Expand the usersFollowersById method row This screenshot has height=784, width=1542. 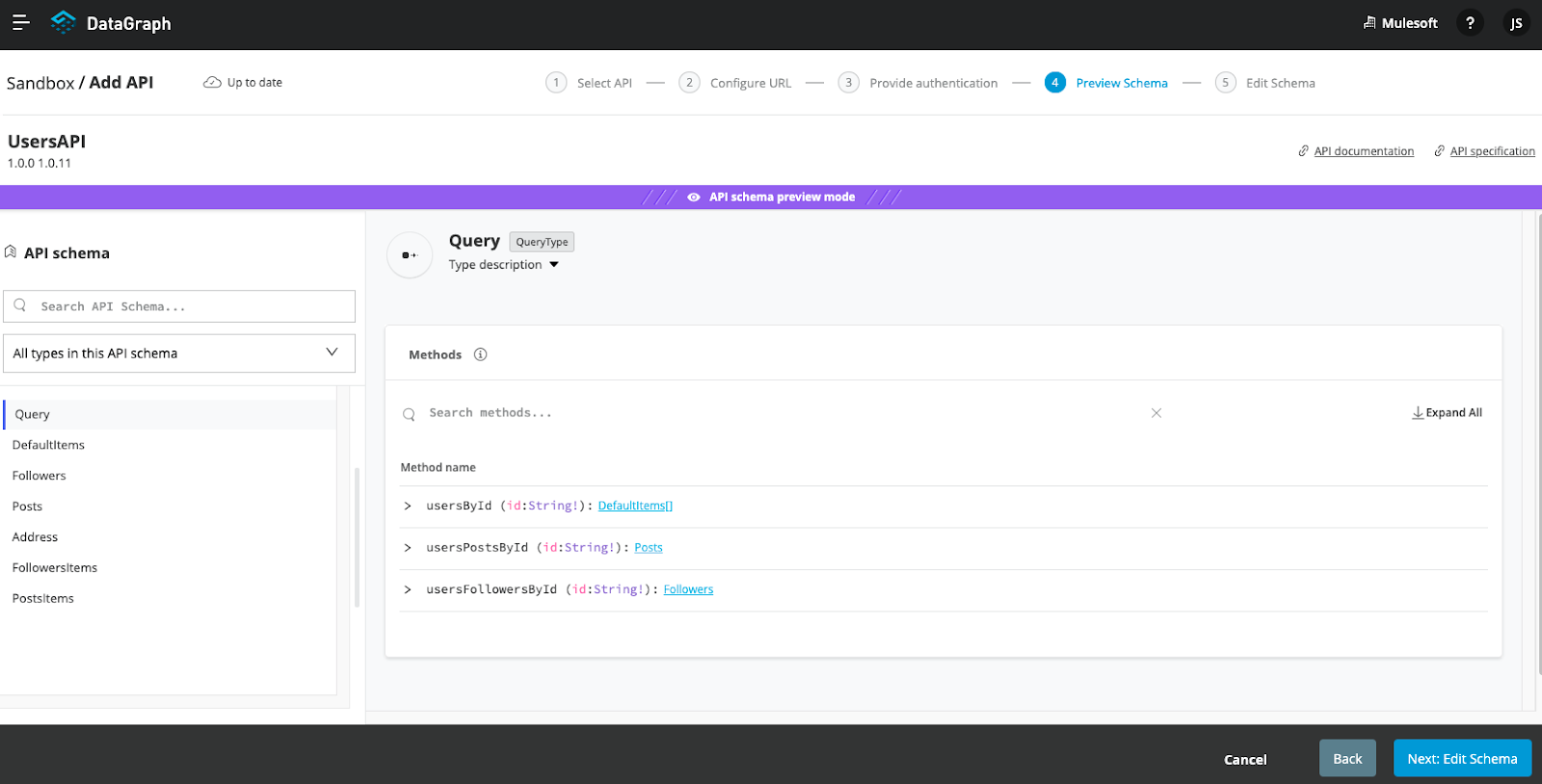(x=408, y=589)
